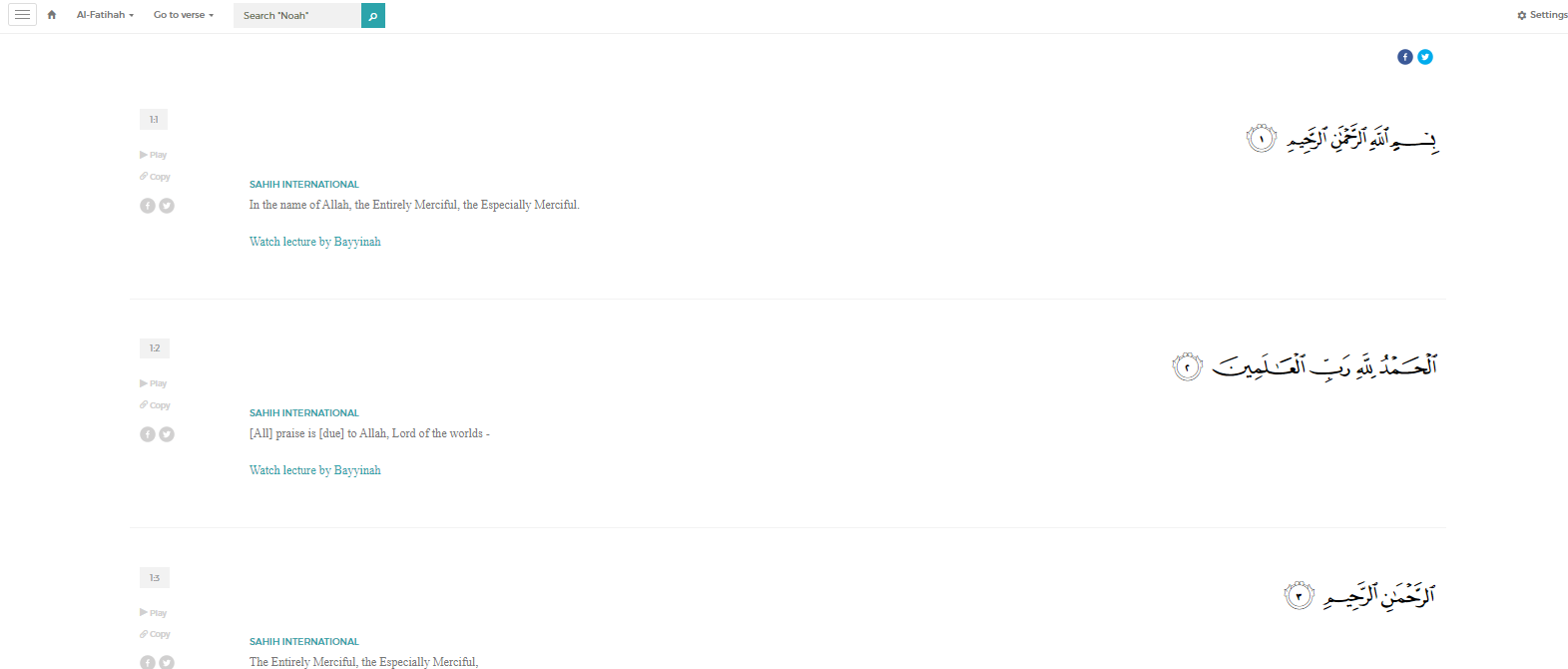Image resolution: width=1568 pixels, height=669 pixels.
Task: Share verse 1:2 on Twitter
Action: (167, 434)
